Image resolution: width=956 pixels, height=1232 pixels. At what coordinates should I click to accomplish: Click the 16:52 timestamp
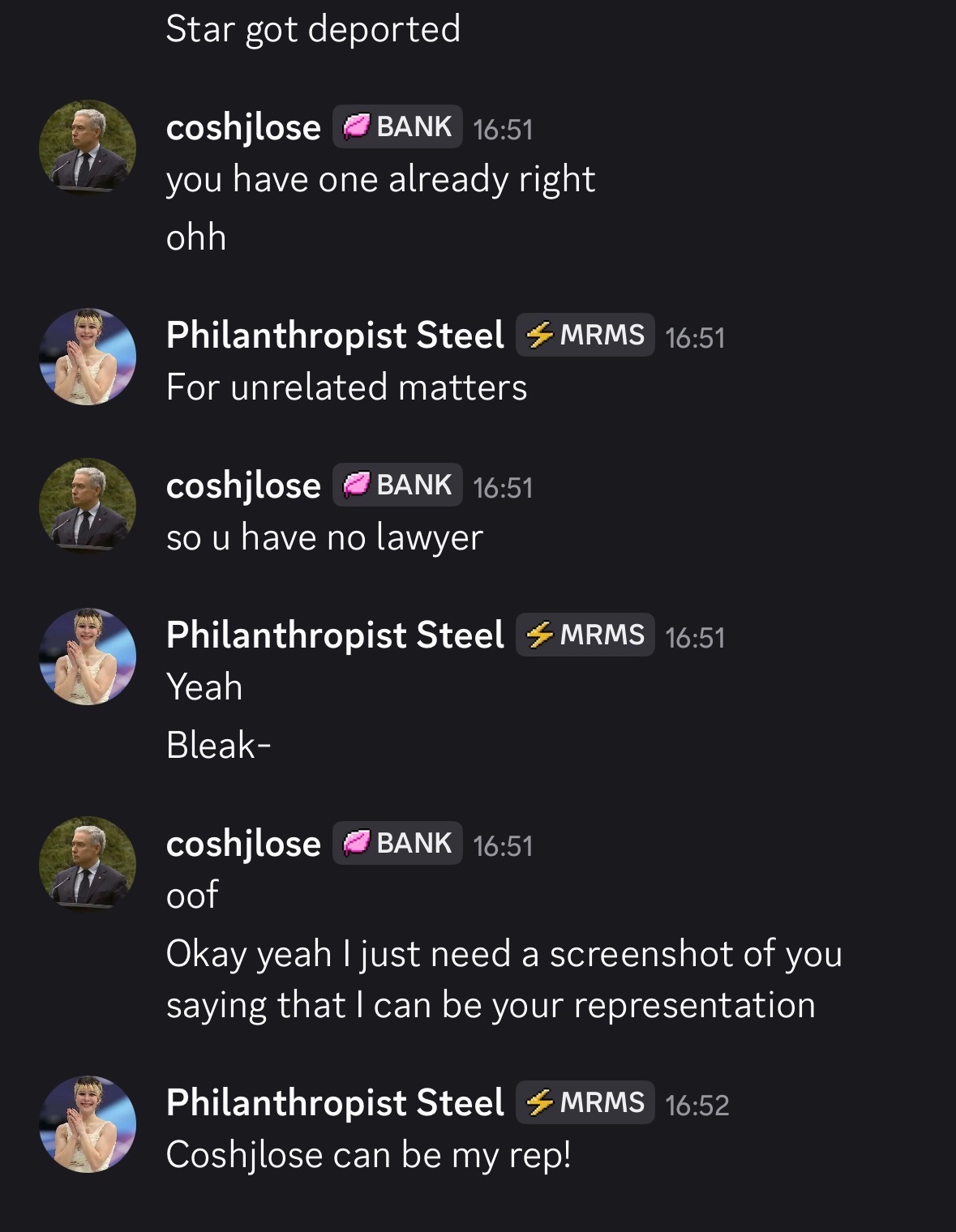pos(697,1106)
